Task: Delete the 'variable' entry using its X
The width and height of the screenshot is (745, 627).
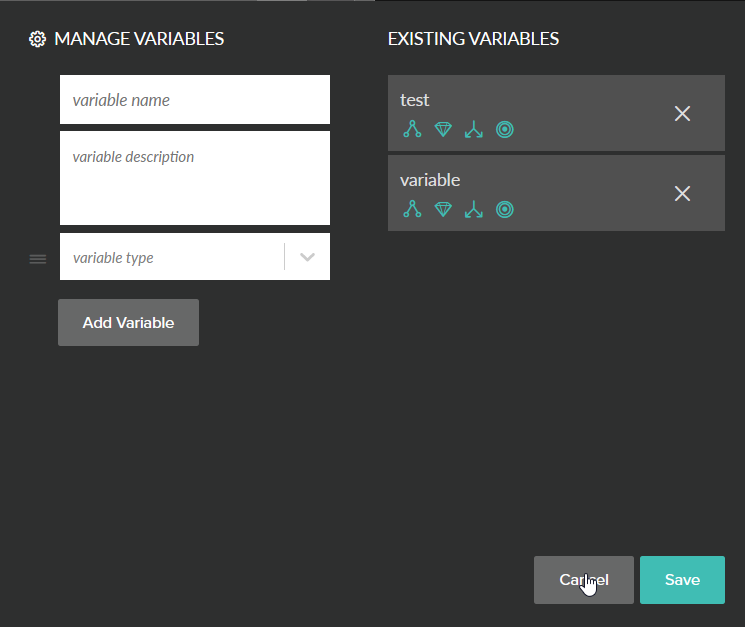Action: click(x=682, y=193)
